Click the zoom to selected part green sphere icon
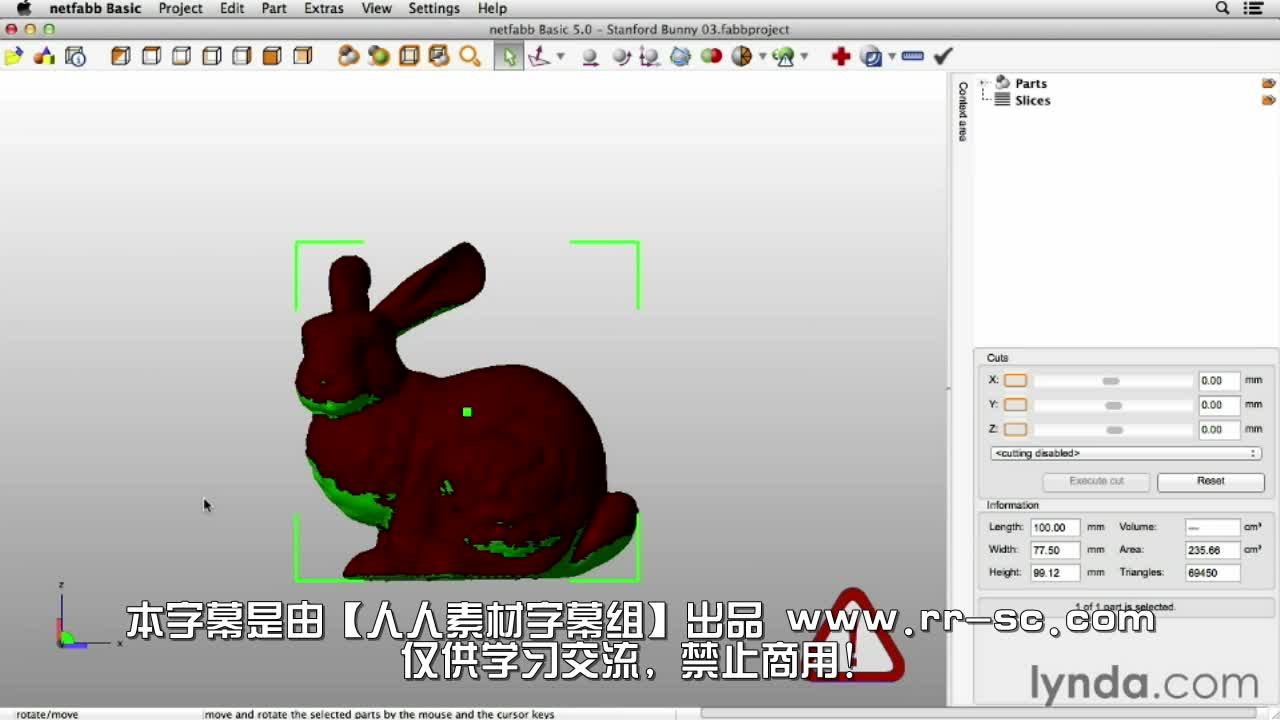 pos(379,57)
